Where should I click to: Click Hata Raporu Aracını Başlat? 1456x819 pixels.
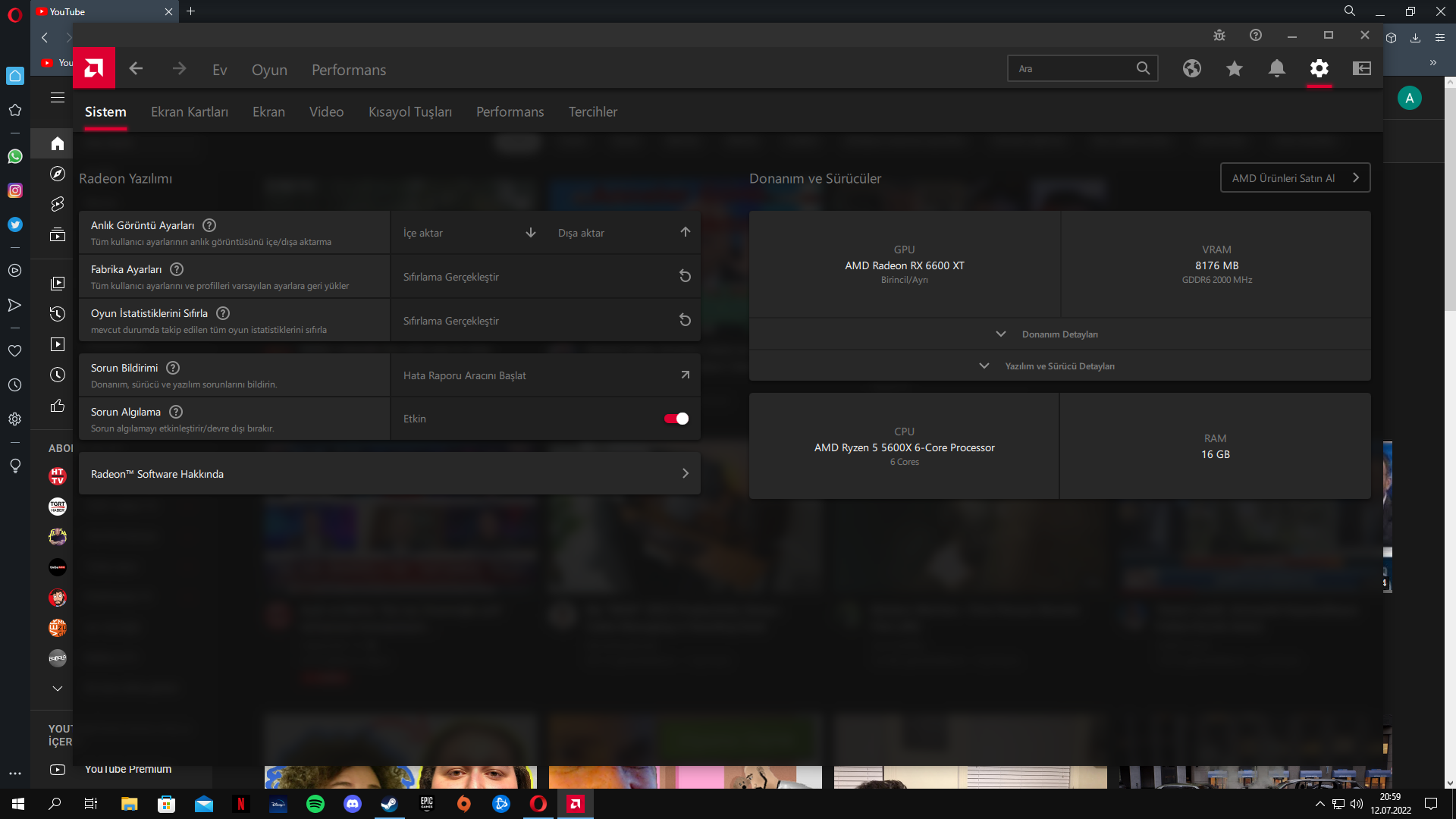click(x=544, y=375)
